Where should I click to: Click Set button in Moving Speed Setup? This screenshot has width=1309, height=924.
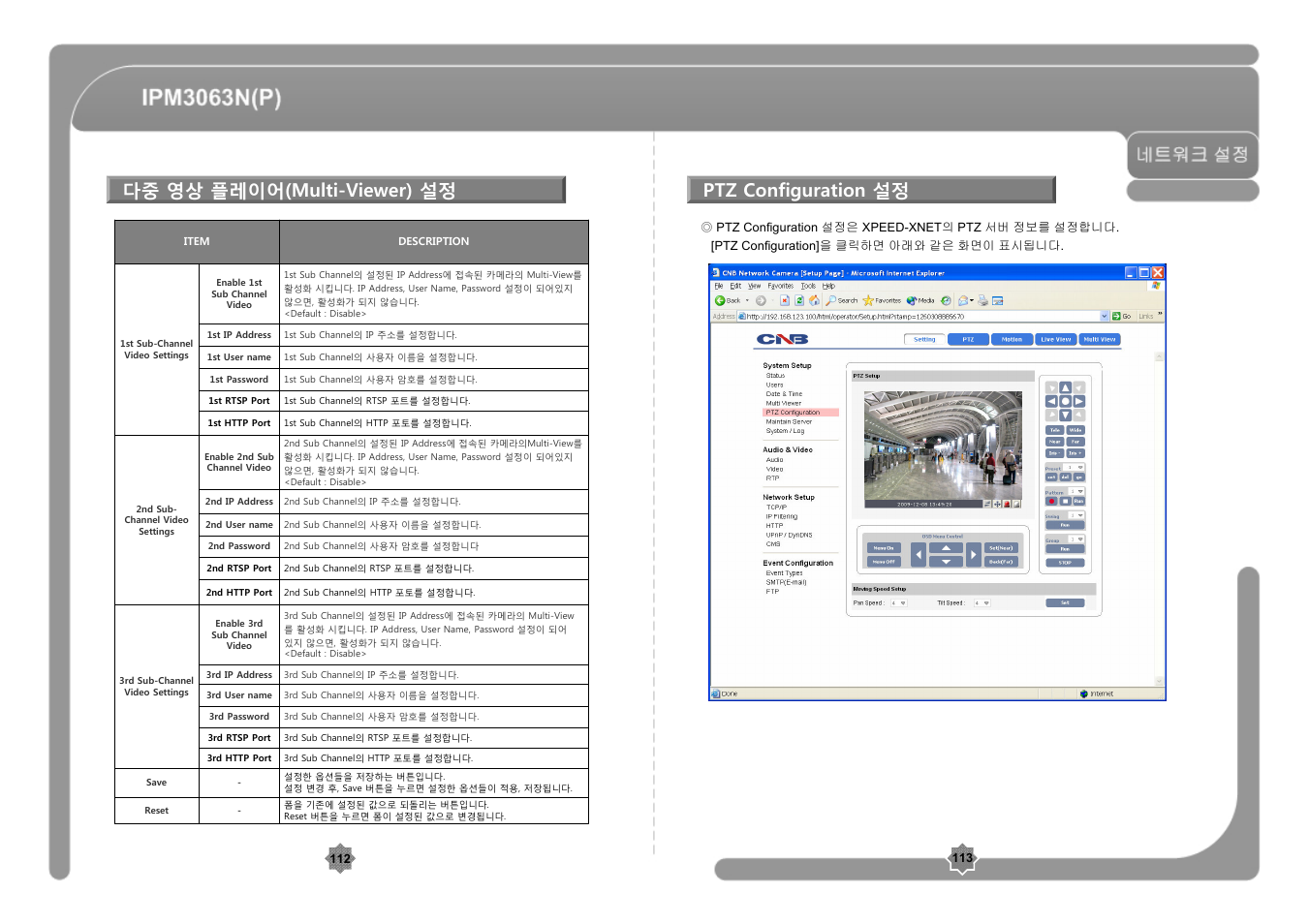pos(1065,602)
